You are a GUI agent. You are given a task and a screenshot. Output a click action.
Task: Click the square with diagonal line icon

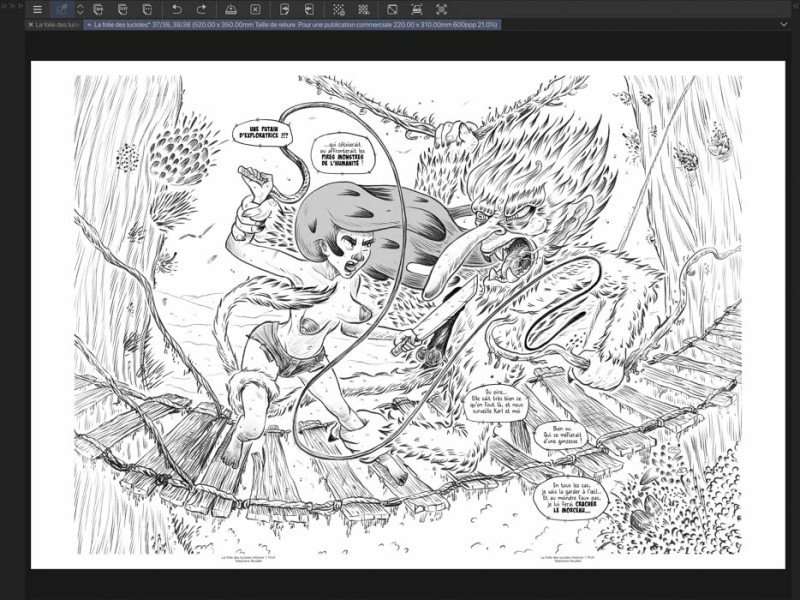click(393, 9)
